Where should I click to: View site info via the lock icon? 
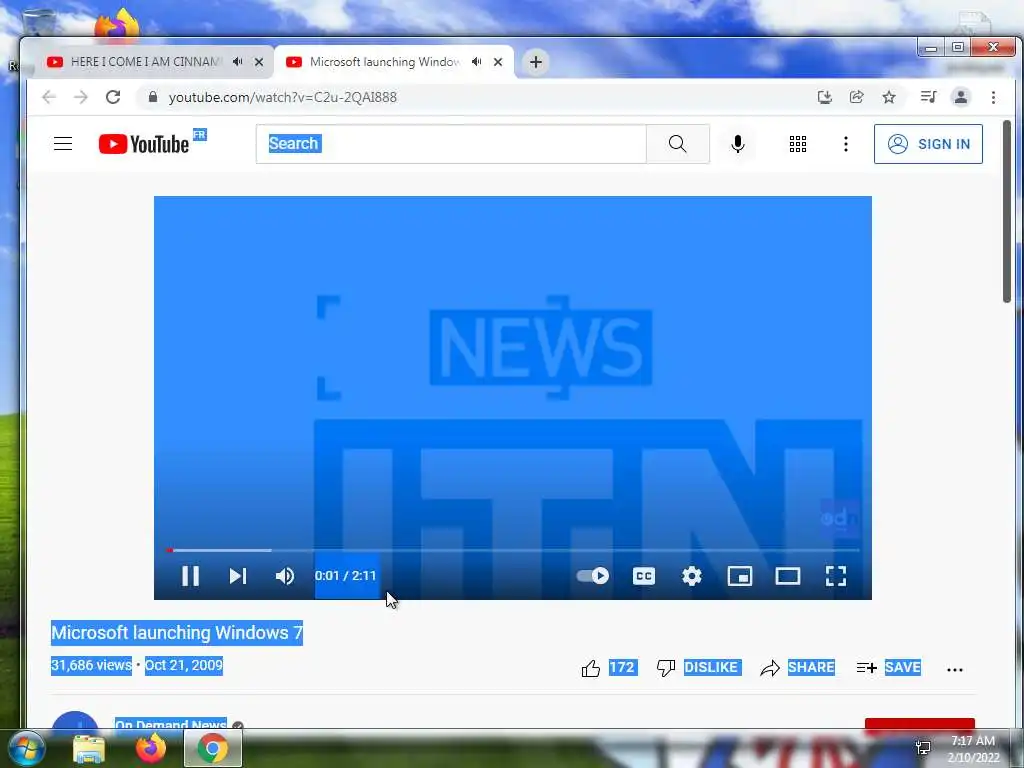153,97
